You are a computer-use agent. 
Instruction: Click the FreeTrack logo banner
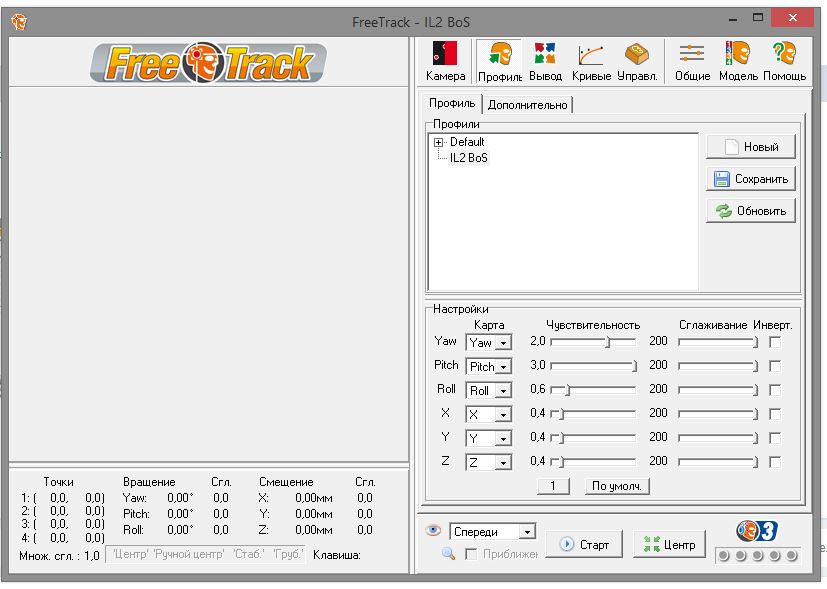[208, 63]
